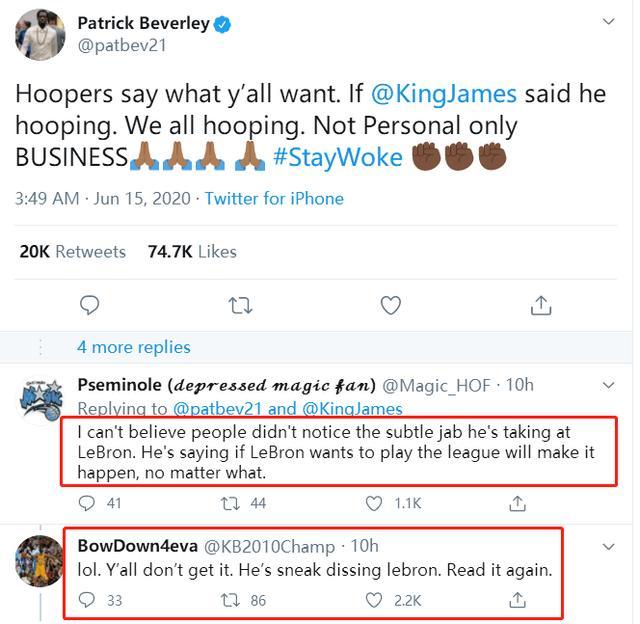View the 20K Retweets list

(x=73, y=251)
